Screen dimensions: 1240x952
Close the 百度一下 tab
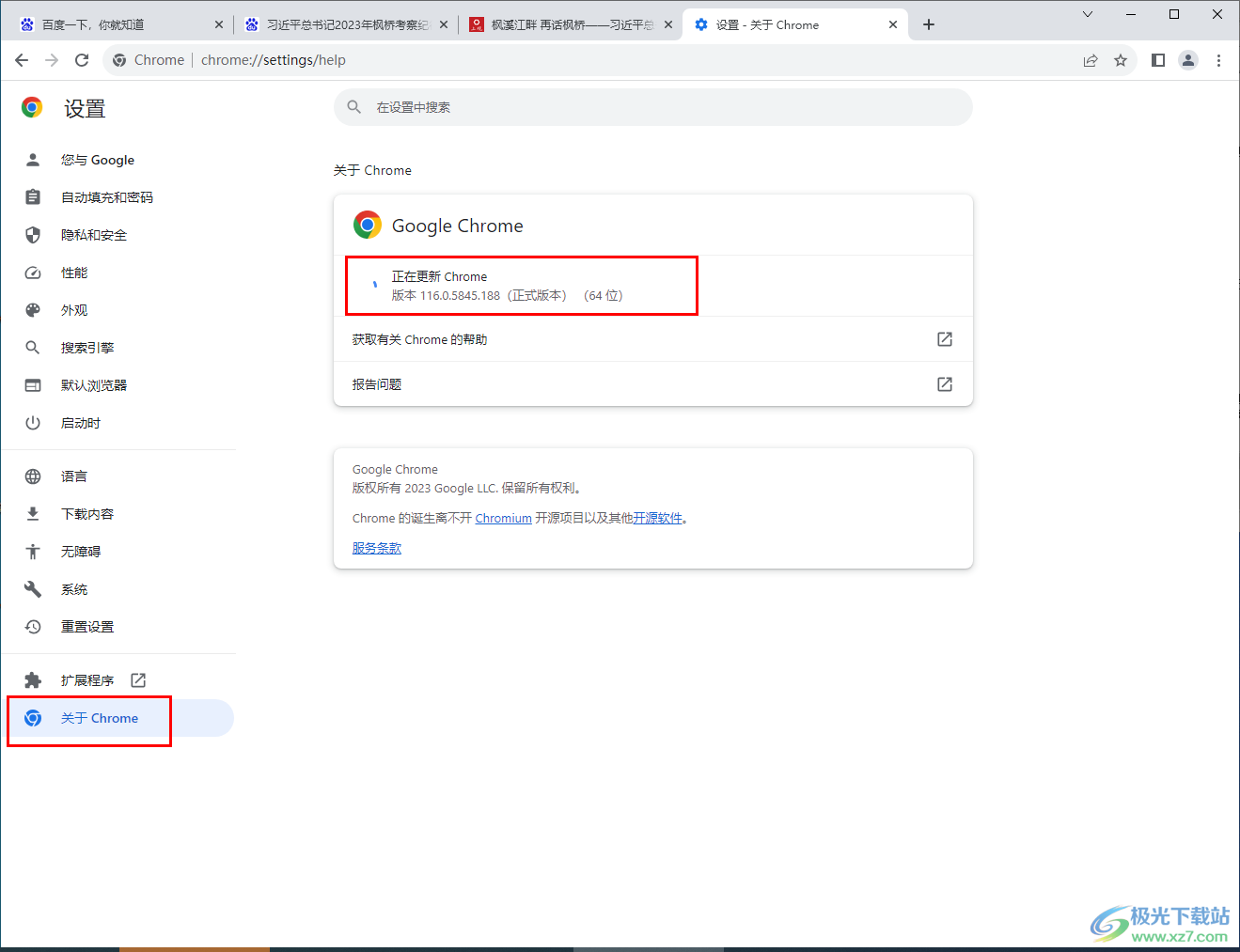point(219,24)
